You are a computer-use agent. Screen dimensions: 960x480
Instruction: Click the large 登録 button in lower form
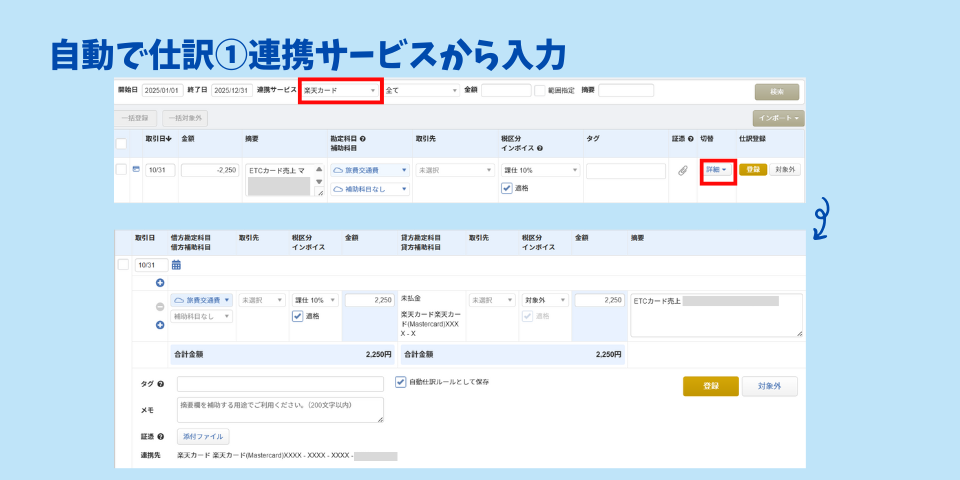(710, 386)
